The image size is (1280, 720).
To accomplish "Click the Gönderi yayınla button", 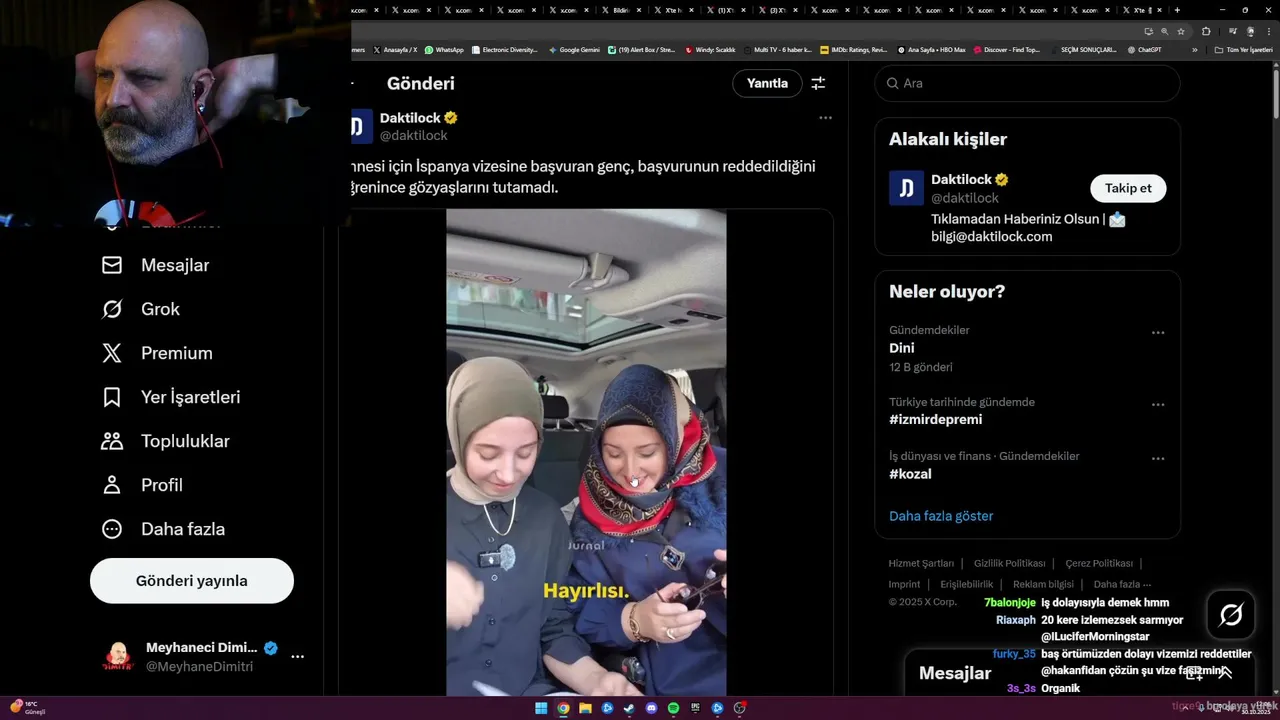I will coord(192,581).
